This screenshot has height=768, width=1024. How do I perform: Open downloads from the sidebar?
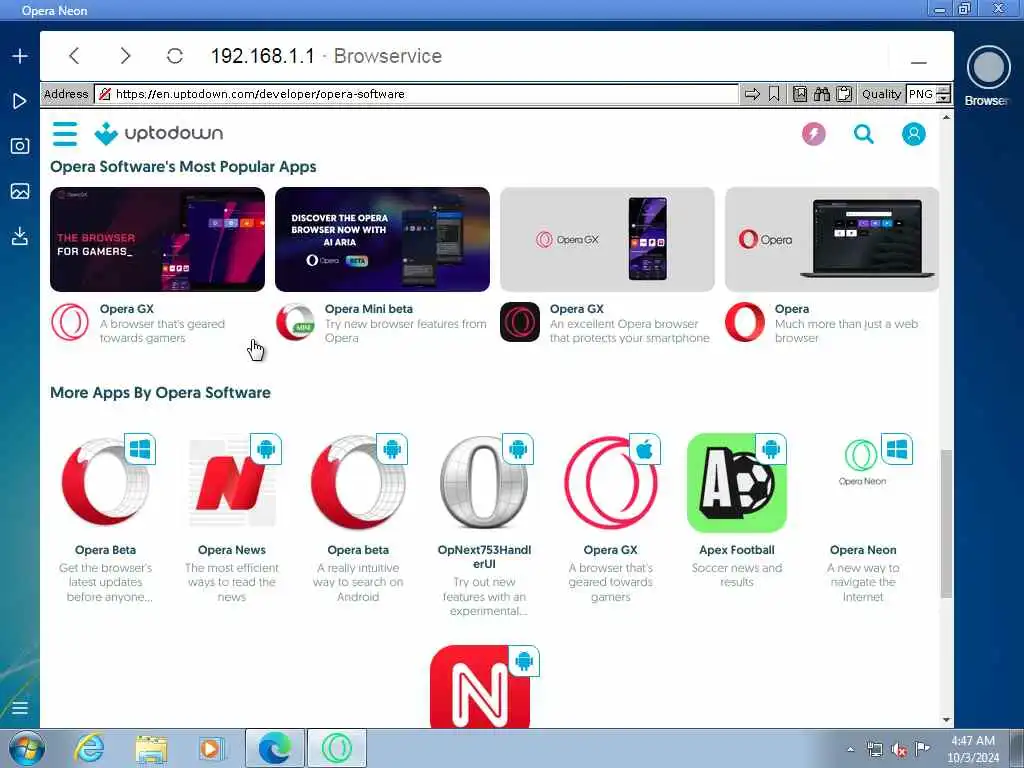pos(20,236)
